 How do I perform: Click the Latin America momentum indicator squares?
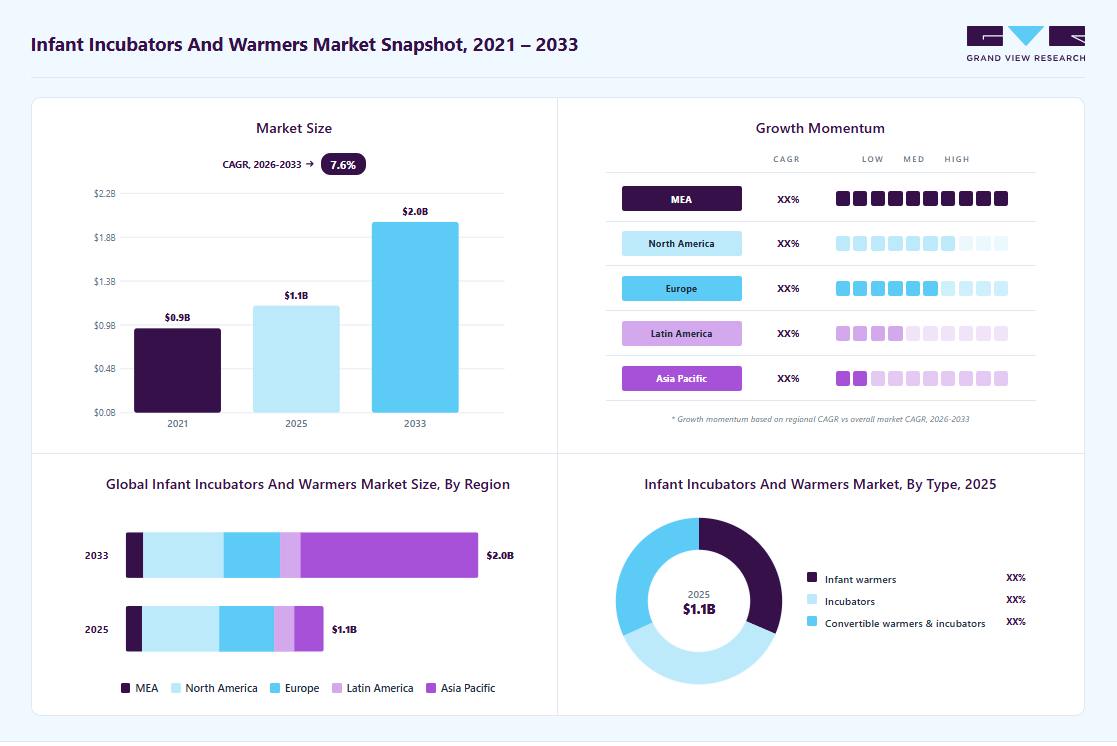[x=922, y=333]
